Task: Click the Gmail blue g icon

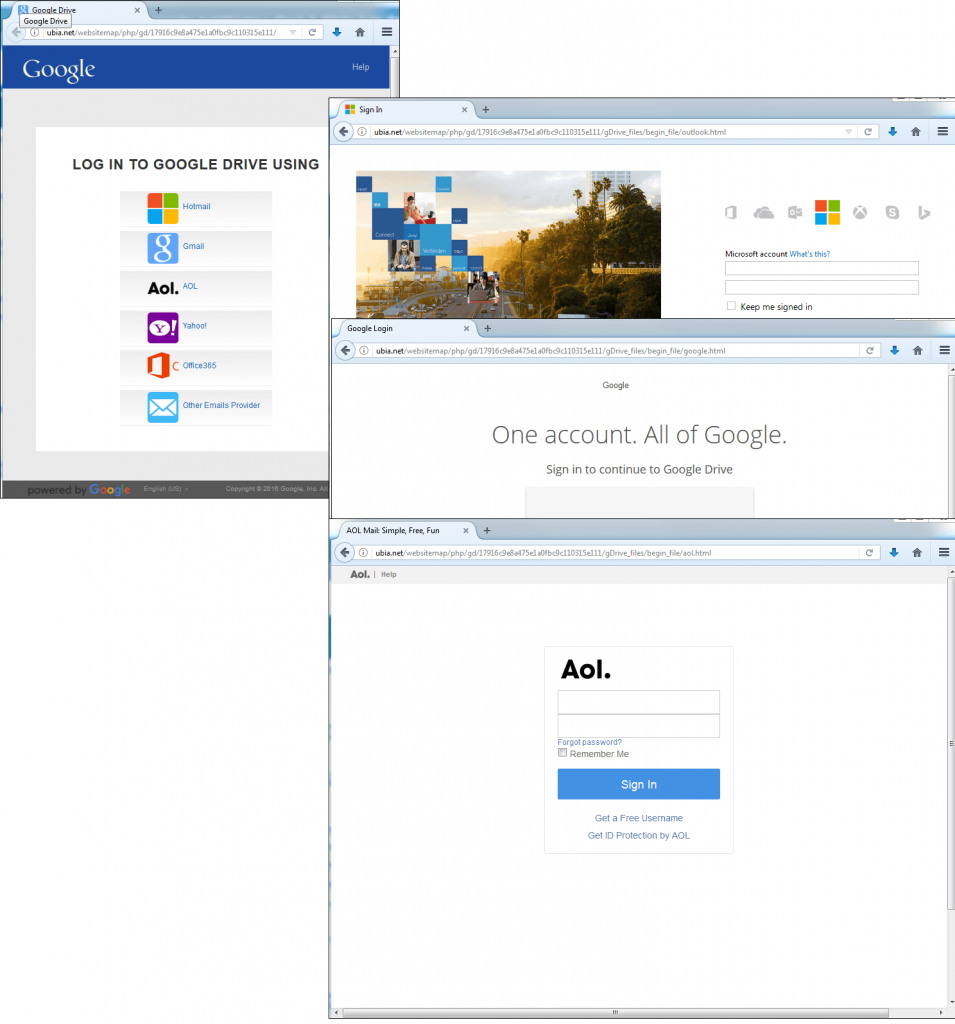Action: (163, 248)
